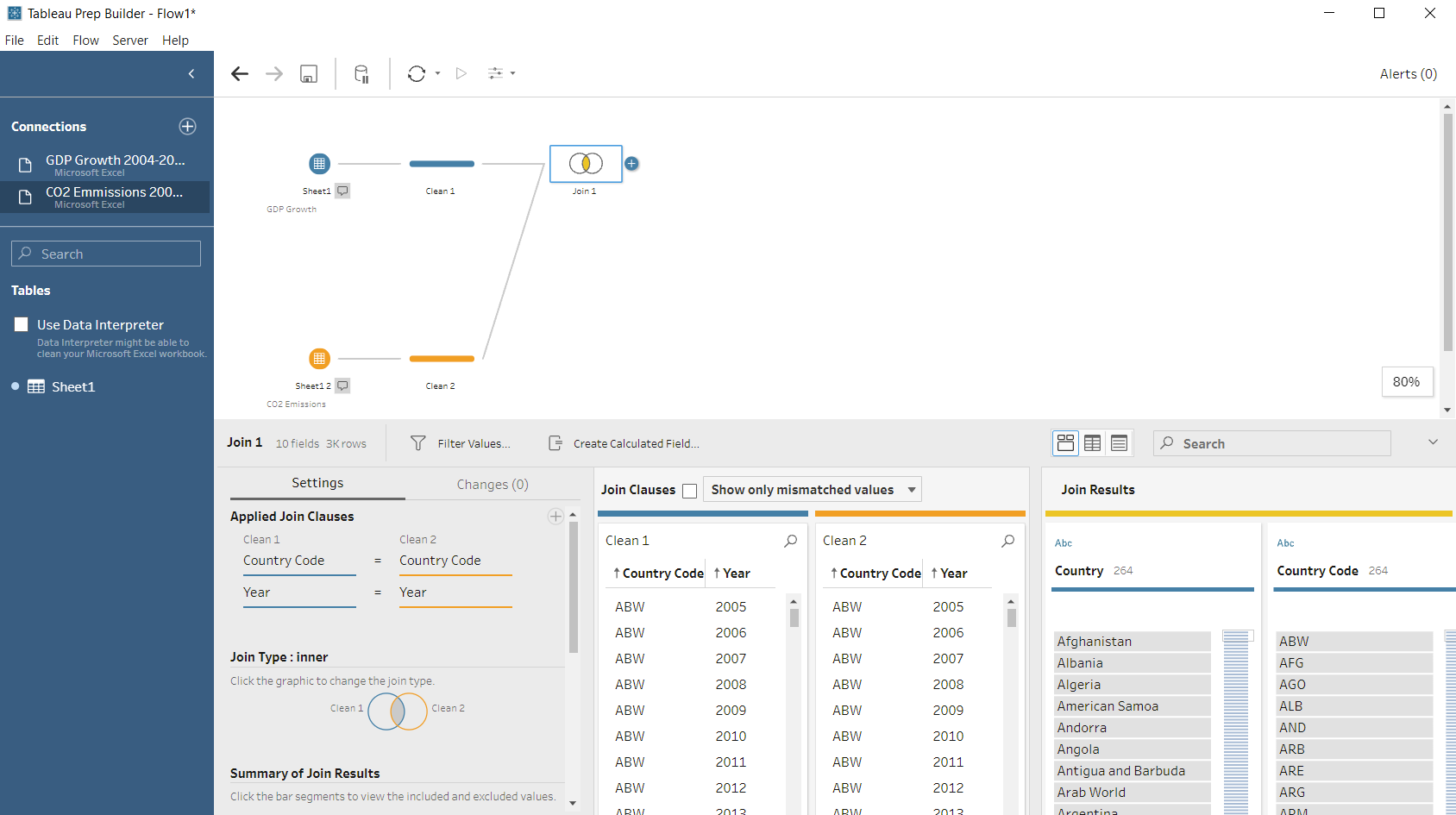Click the CO2 Emissions input step node
1456x815 pixels.
(x=319, y=359)
